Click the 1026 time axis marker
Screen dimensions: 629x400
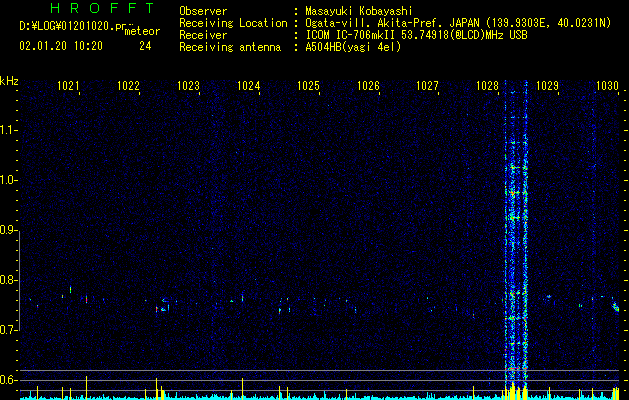click(368, 85)
